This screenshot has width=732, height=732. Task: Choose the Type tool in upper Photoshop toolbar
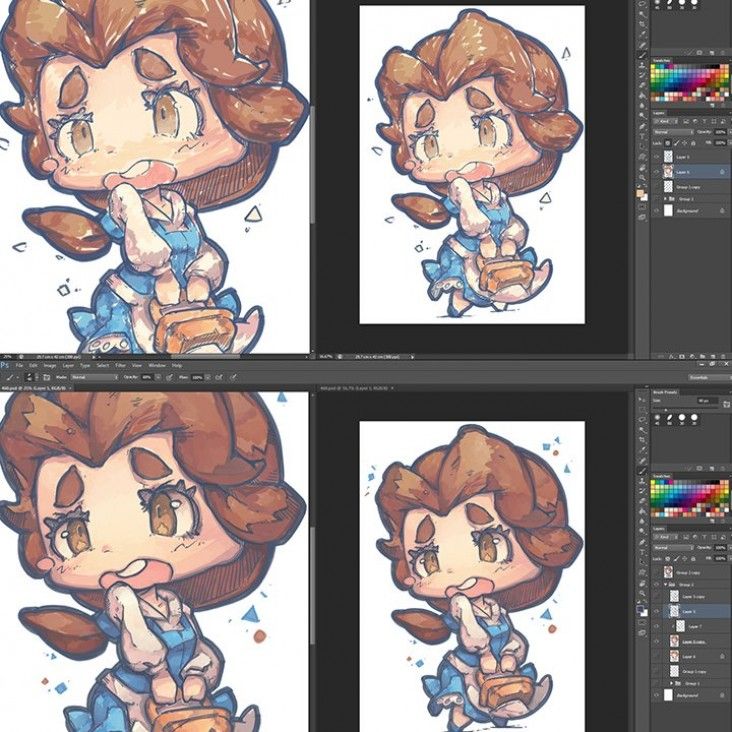(642, 136)
